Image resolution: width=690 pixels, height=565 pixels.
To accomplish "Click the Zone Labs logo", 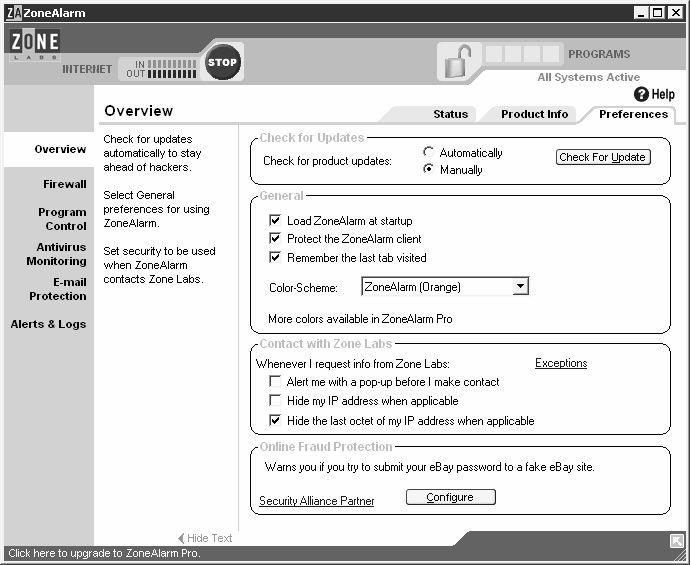I will click(x=35, y=44).
